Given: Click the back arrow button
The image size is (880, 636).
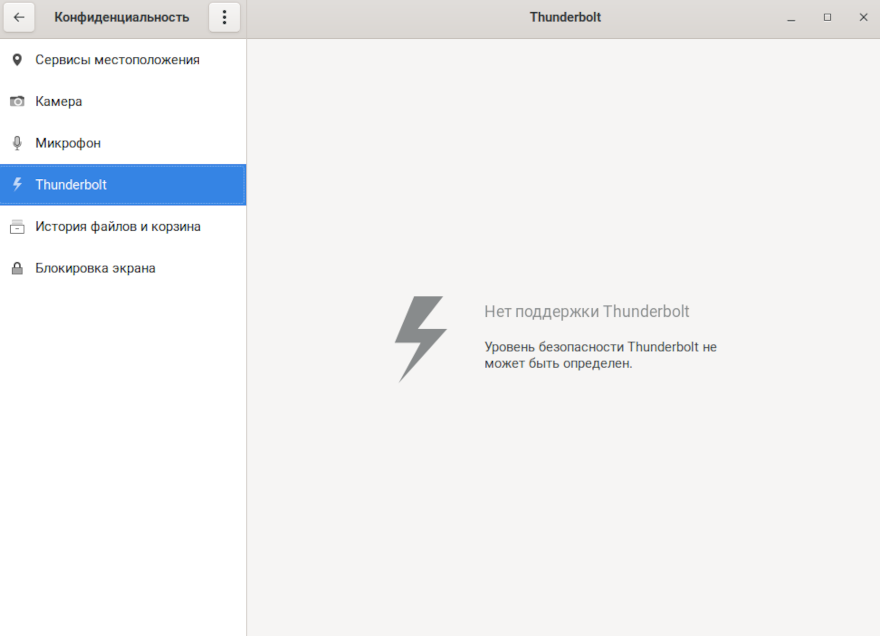Looking at the screenshot, I should [19, 17].
